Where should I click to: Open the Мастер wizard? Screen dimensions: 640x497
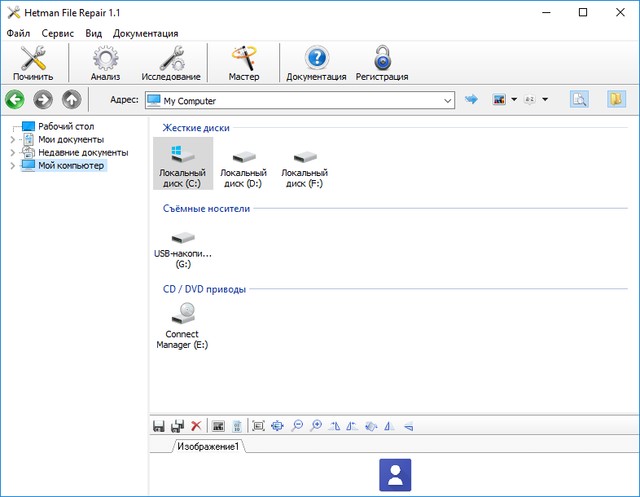tap(244, 63)
